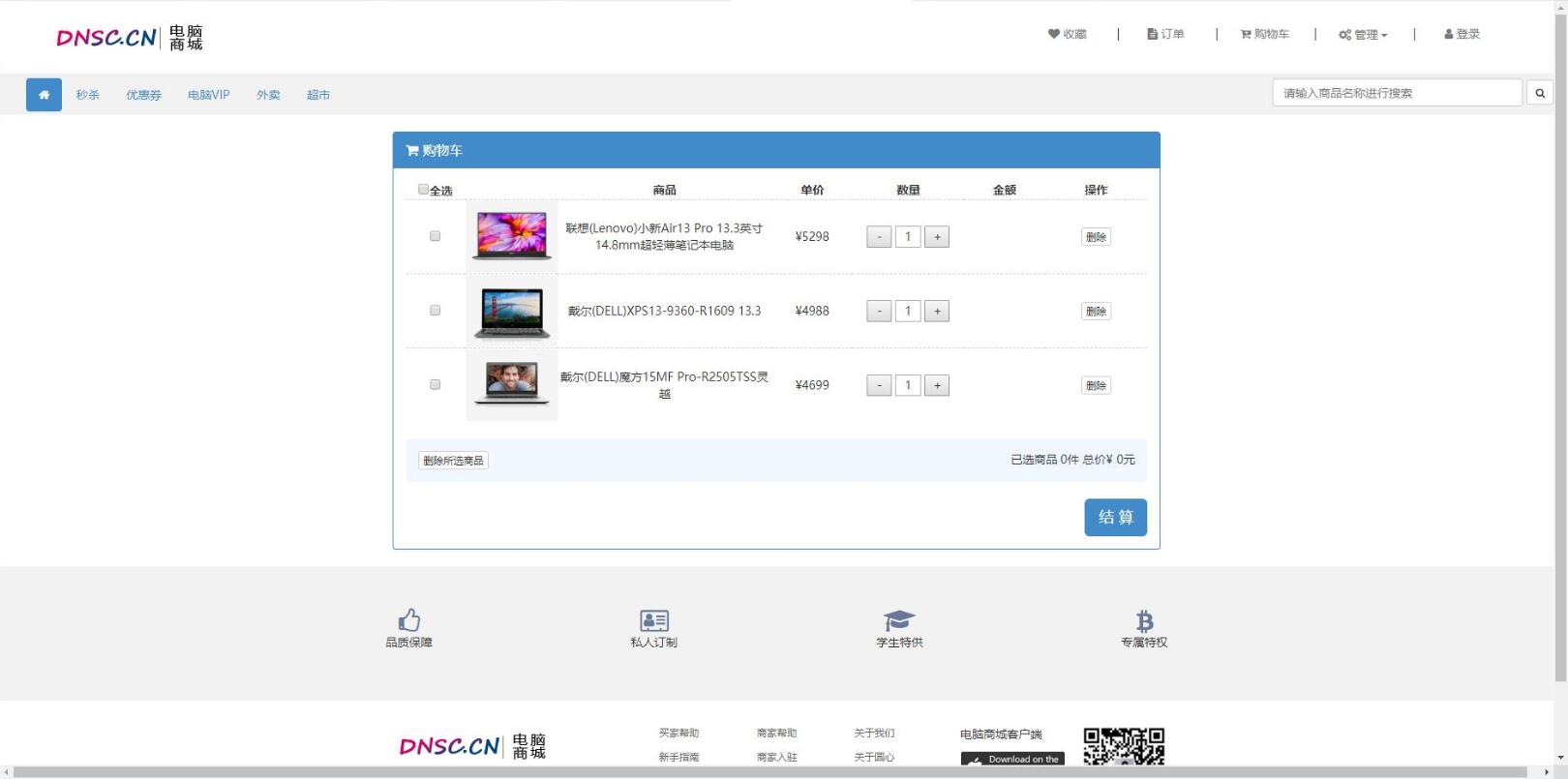Screen dimensions: 1568x779
Task: Open the 联想(Lenovo)小新Air13 Pro product title
Action: 664,236
